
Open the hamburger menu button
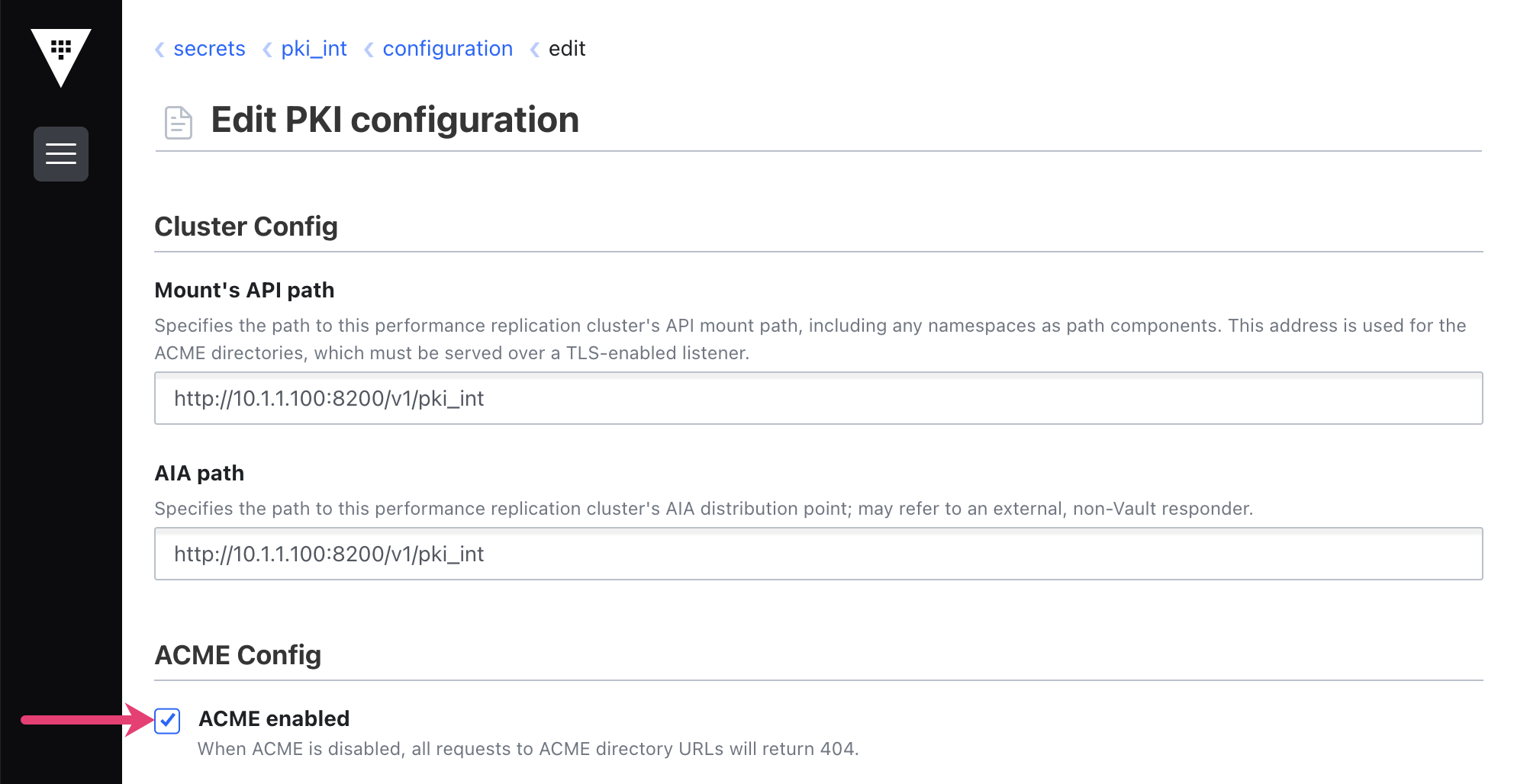coord(61,154)
